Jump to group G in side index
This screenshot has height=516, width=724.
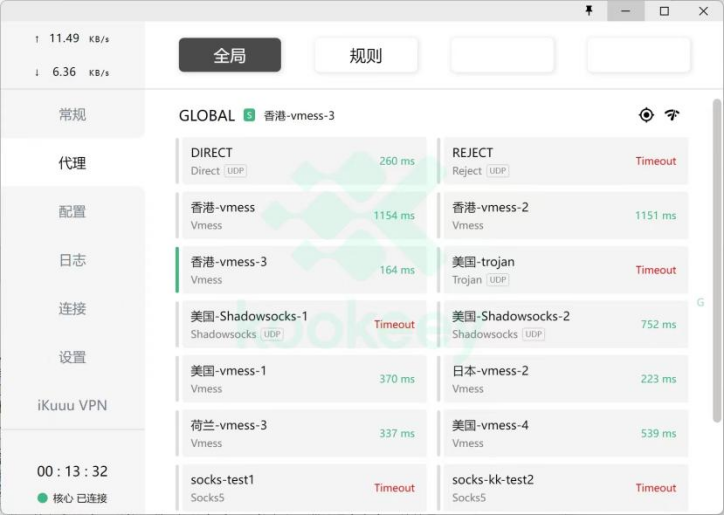point(700,302)
